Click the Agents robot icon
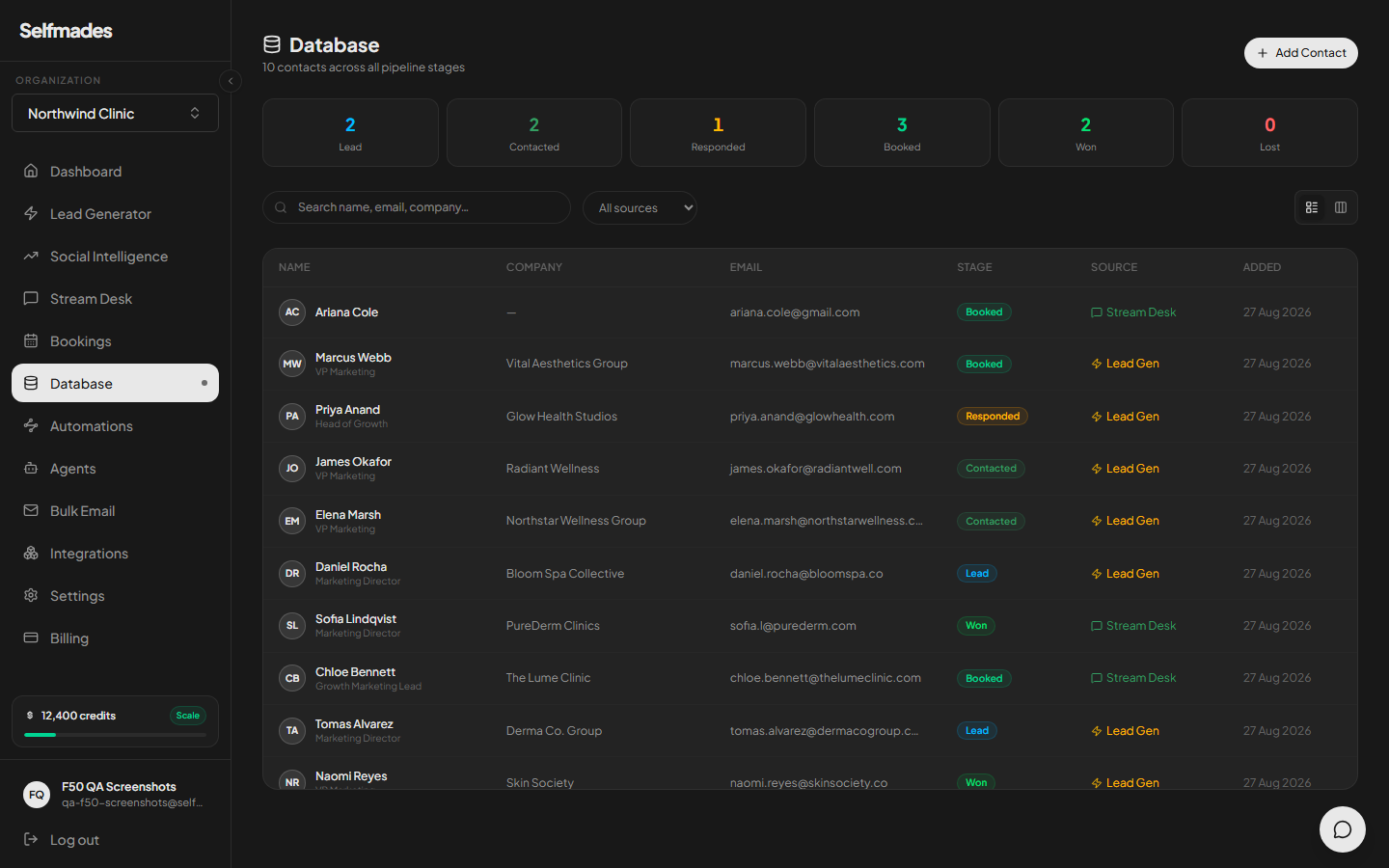The width and height of the screenshot is (1389, 868). click(31, 468)
